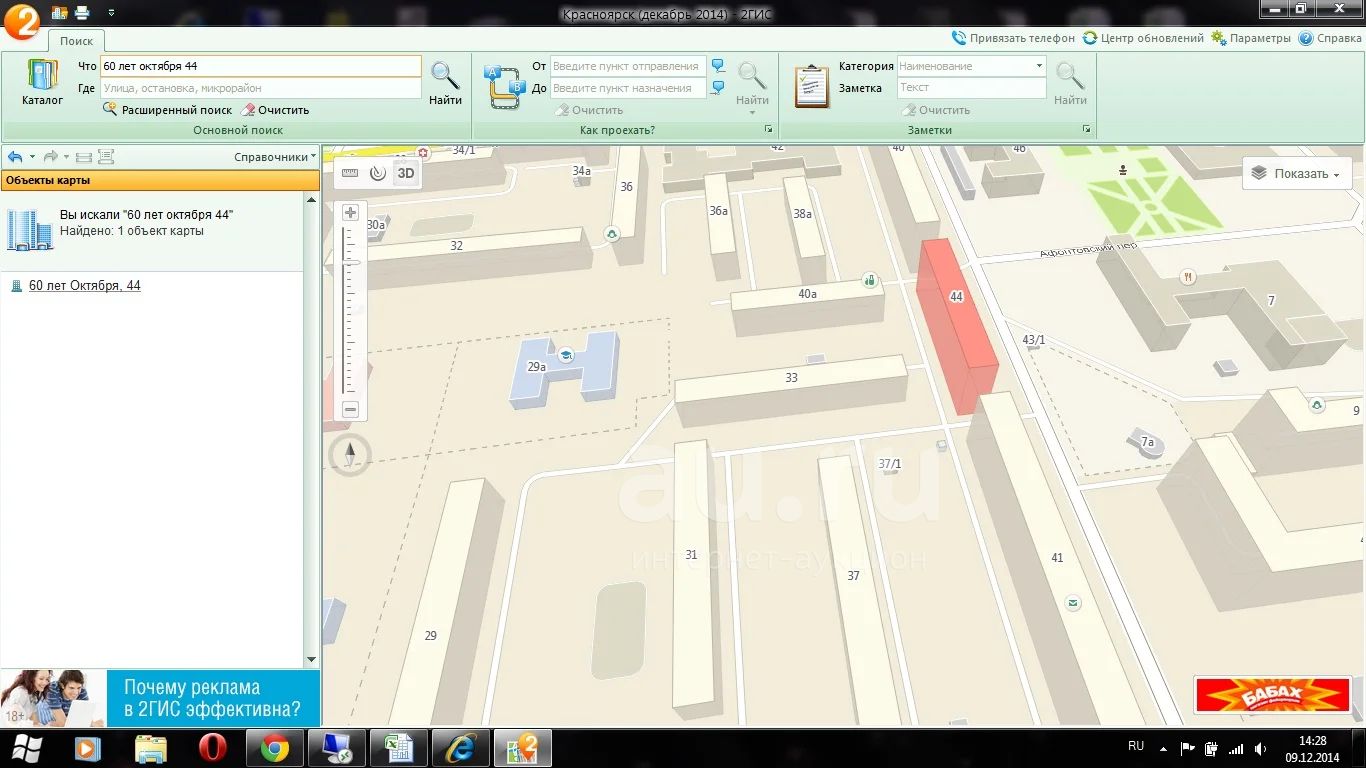Select the ruler measurement tool on map
Viewport: 1366px width, 768px height.
pyautogui.click(x=350, y=173)
